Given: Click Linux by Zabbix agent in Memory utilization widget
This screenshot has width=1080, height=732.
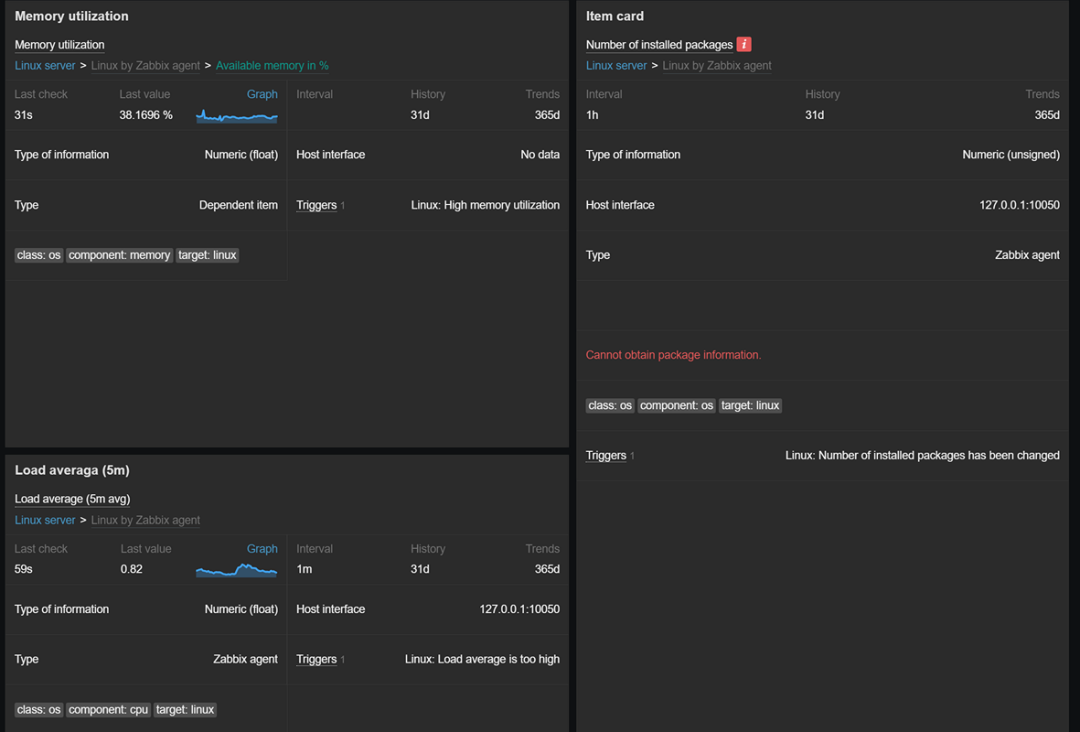Looking at the screenshot, I should pyautogui.click(x=145, y=66).
